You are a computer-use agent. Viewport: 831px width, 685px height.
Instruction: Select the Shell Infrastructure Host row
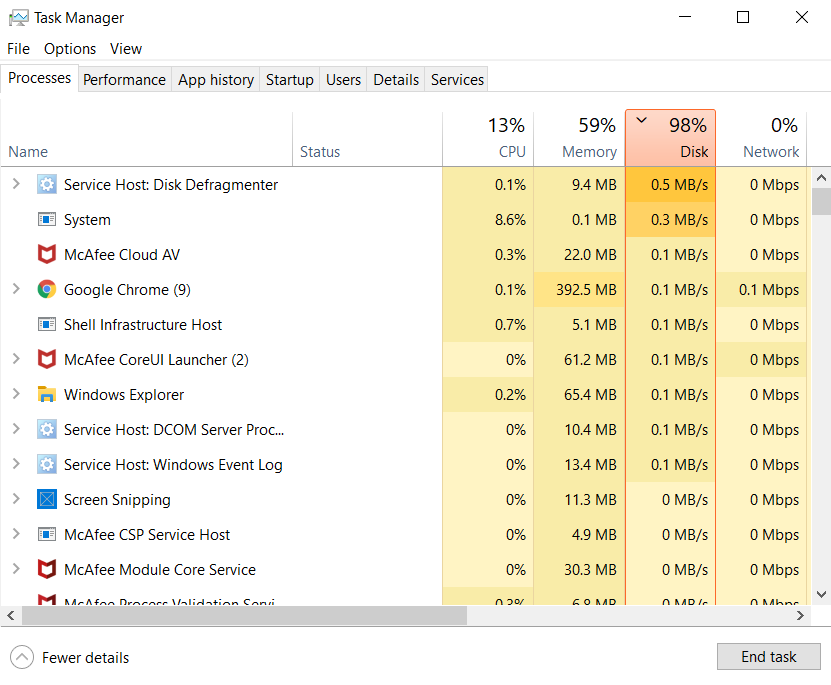[x=403, y=324]
